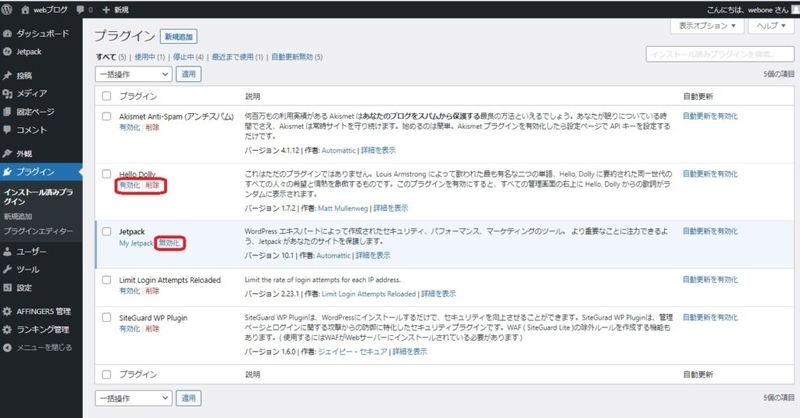Click 有効化 under SiteGuard WP Plugin
The image size is (800, 418).
pyautogui.click(x=130, y=329)
